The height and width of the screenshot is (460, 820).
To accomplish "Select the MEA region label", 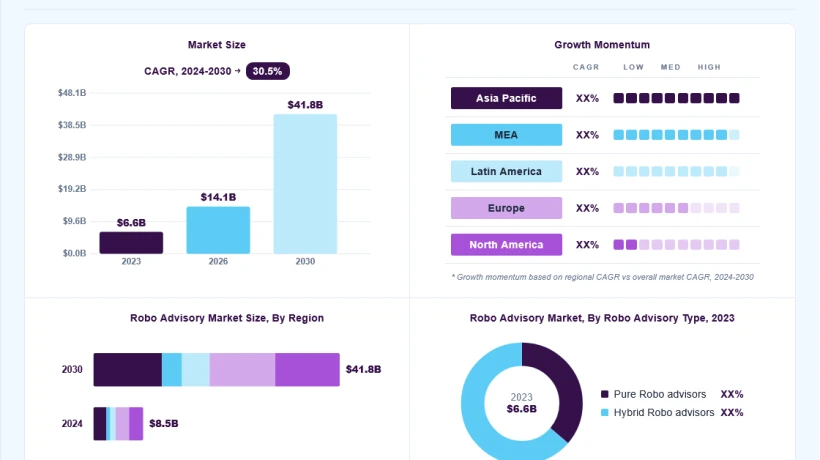I will [x=506, y=135].
